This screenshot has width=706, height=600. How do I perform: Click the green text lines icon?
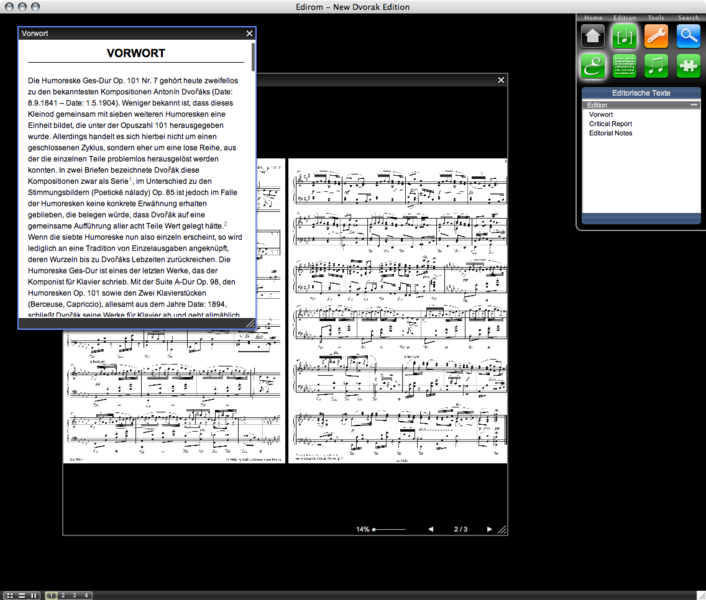coord(625,66)
